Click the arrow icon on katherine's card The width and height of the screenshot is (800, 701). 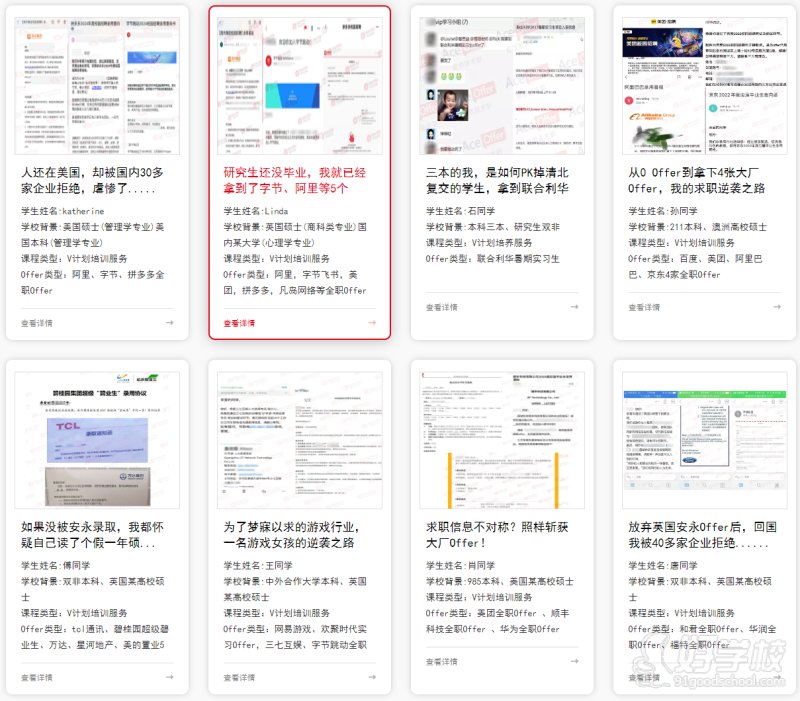[x=170, y=323]
